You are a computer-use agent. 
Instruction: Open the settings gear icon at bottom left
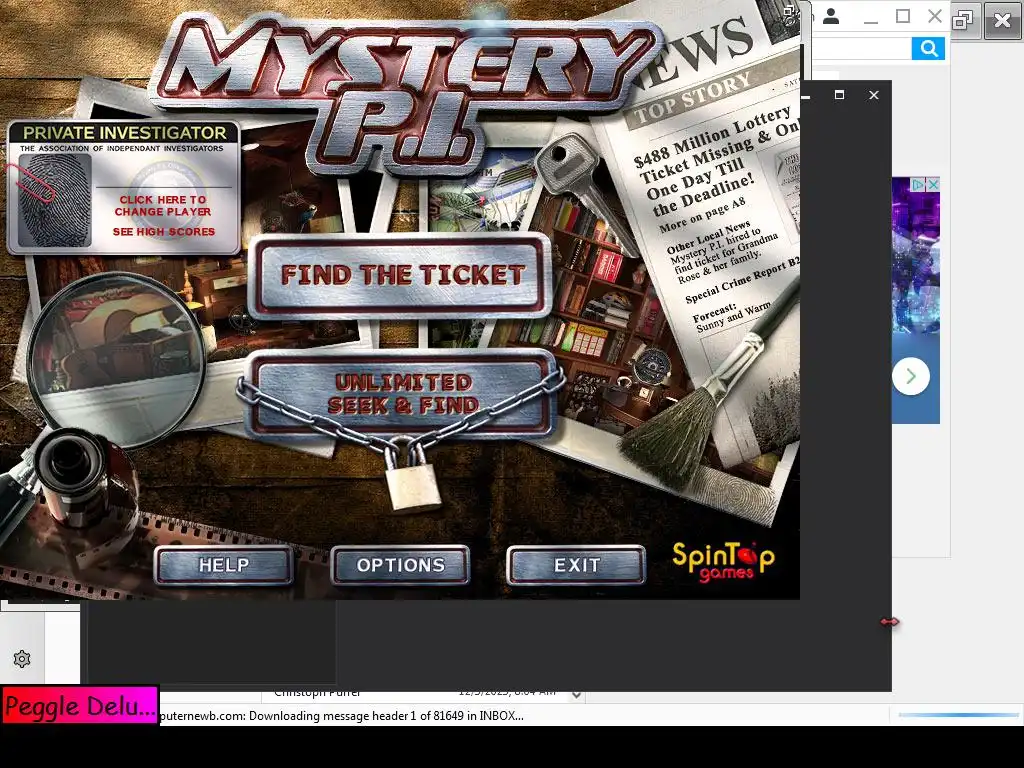(22, 659)
